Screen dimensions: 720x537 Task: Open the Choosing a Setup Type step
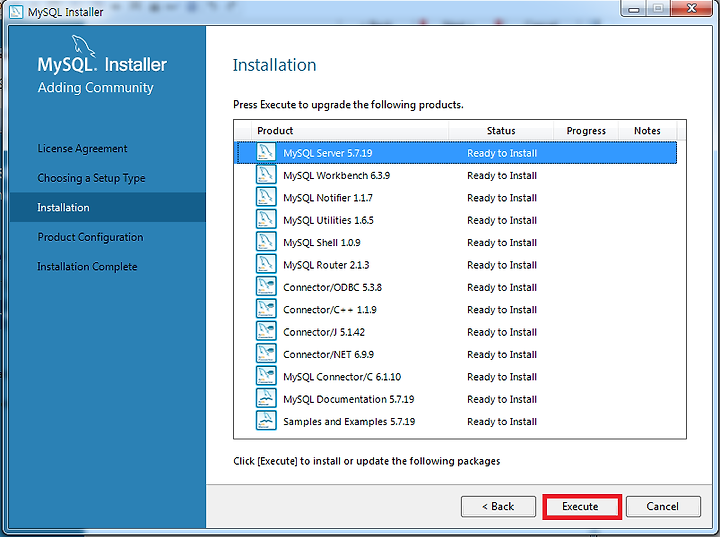click(x=91, y=178)
